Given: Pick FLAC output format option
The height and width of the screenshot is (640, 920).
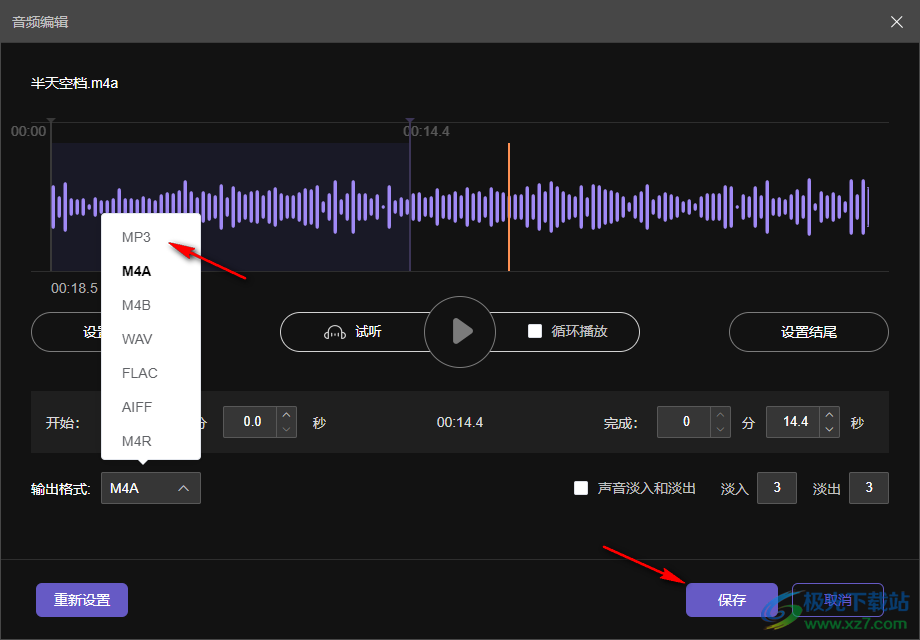Looking at the screenshot, I should click(x=140, y=373).
